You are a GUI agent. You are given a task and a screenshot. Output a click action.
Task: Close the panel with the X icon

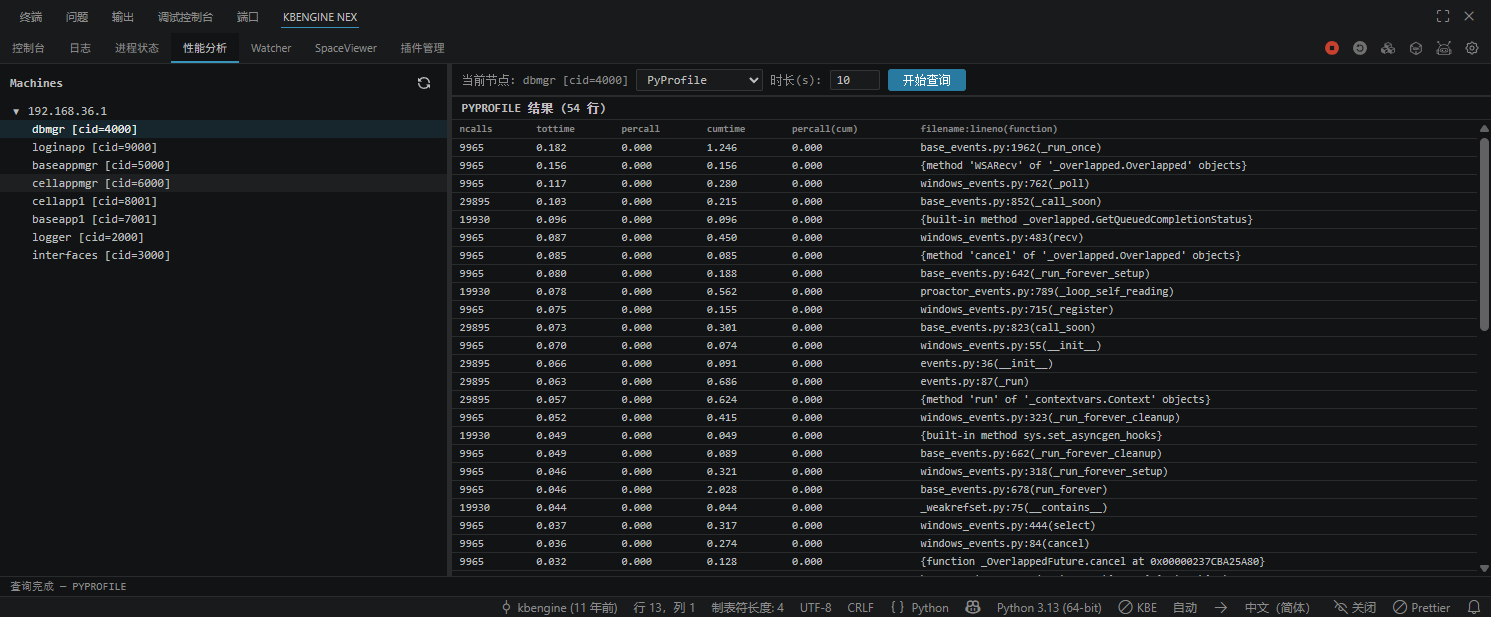tap(1469, 16)
